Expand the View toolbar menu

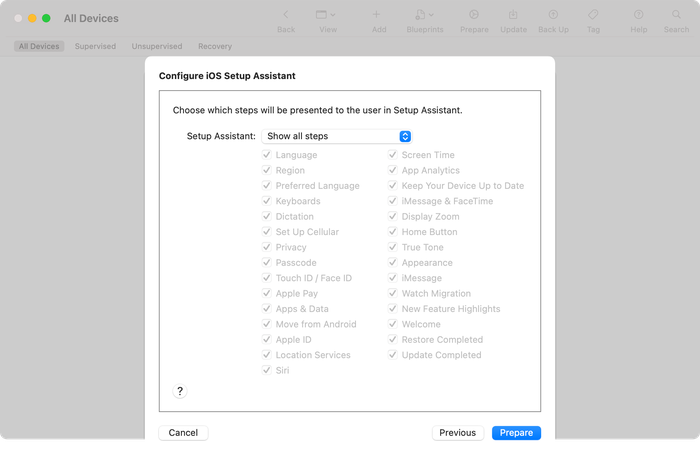(x=326, y=15)
